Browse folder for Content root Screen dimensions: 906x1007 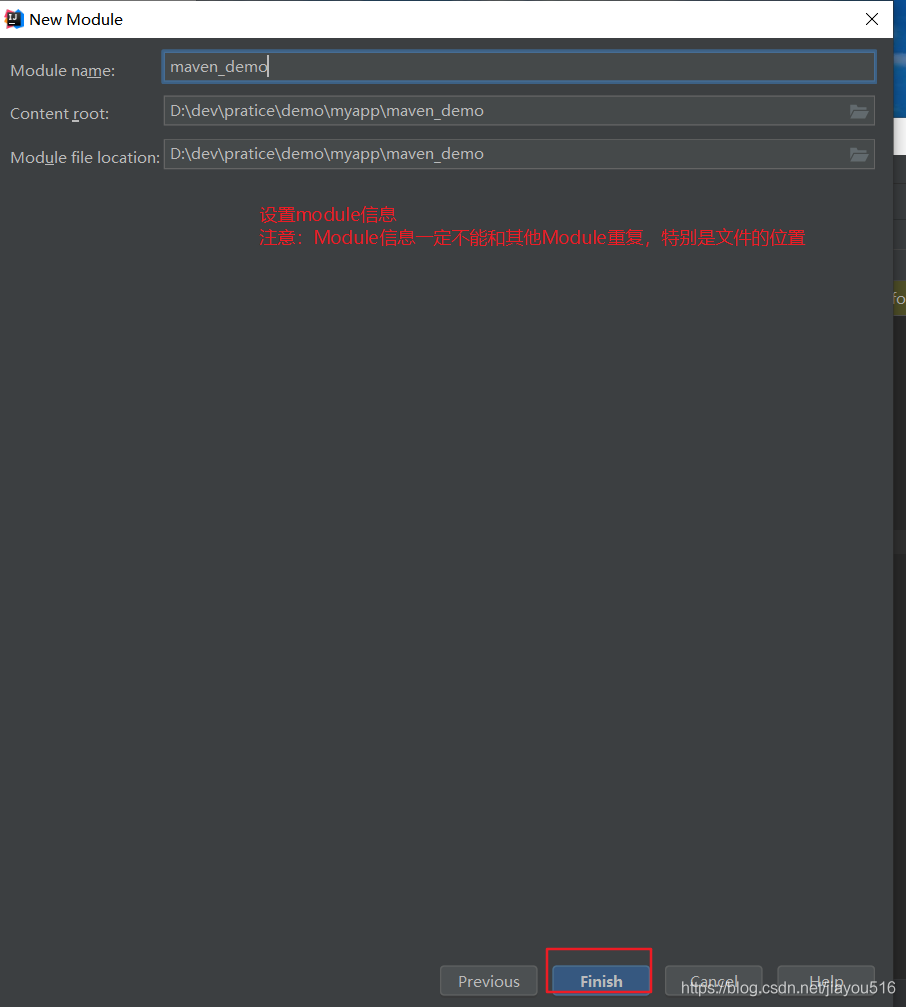tap(859, 112)
